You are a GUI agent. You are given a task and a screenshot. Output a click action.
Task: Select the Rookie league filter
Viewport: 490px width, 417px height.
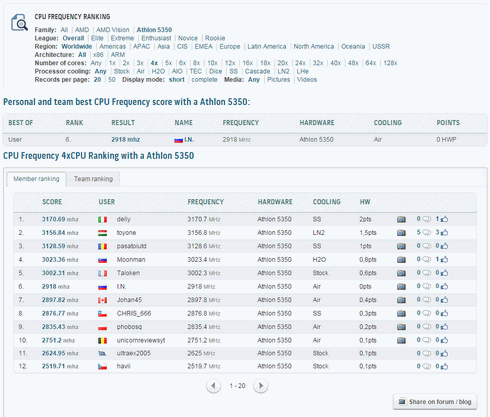(x=215, y=38)
